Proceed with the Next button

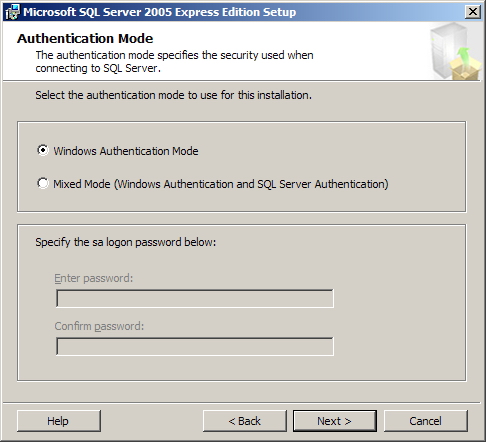(x=335, y=421)
